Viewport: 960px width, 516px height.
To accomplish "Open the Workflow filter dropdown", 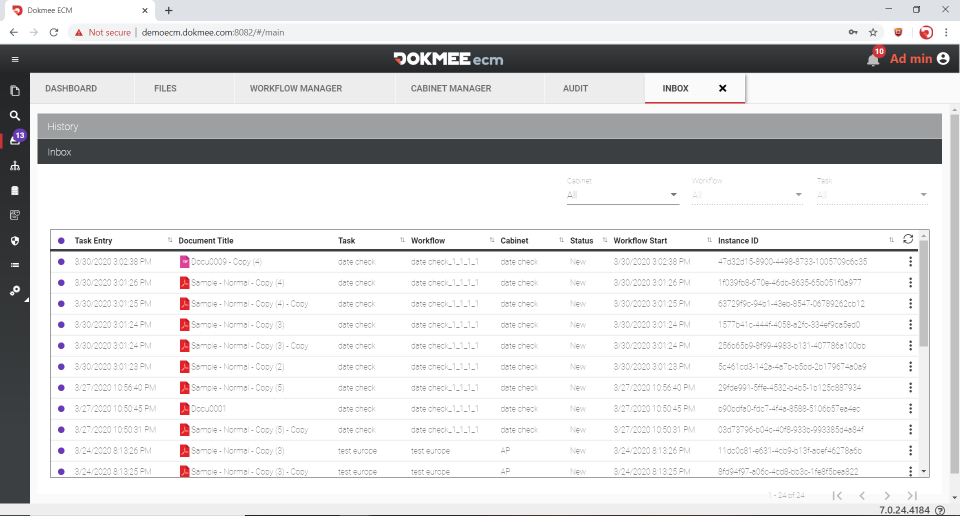I will [747, 195].
